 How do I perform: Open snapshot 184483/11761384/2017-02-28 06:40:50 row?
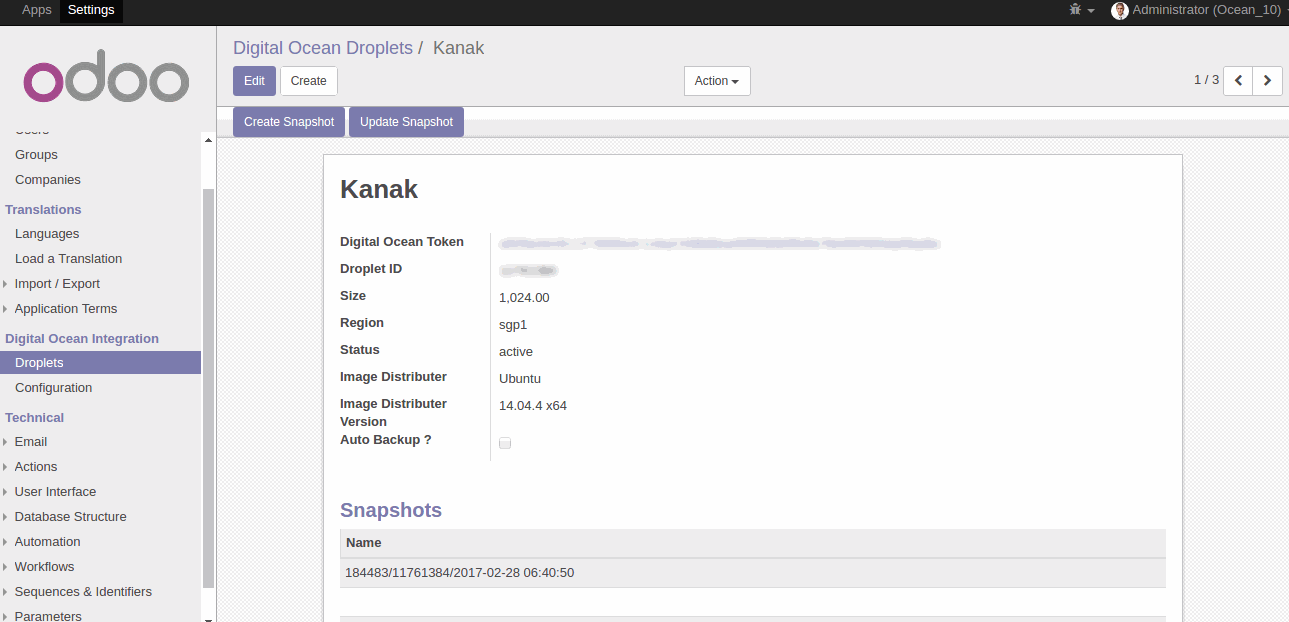pos(753,573)
